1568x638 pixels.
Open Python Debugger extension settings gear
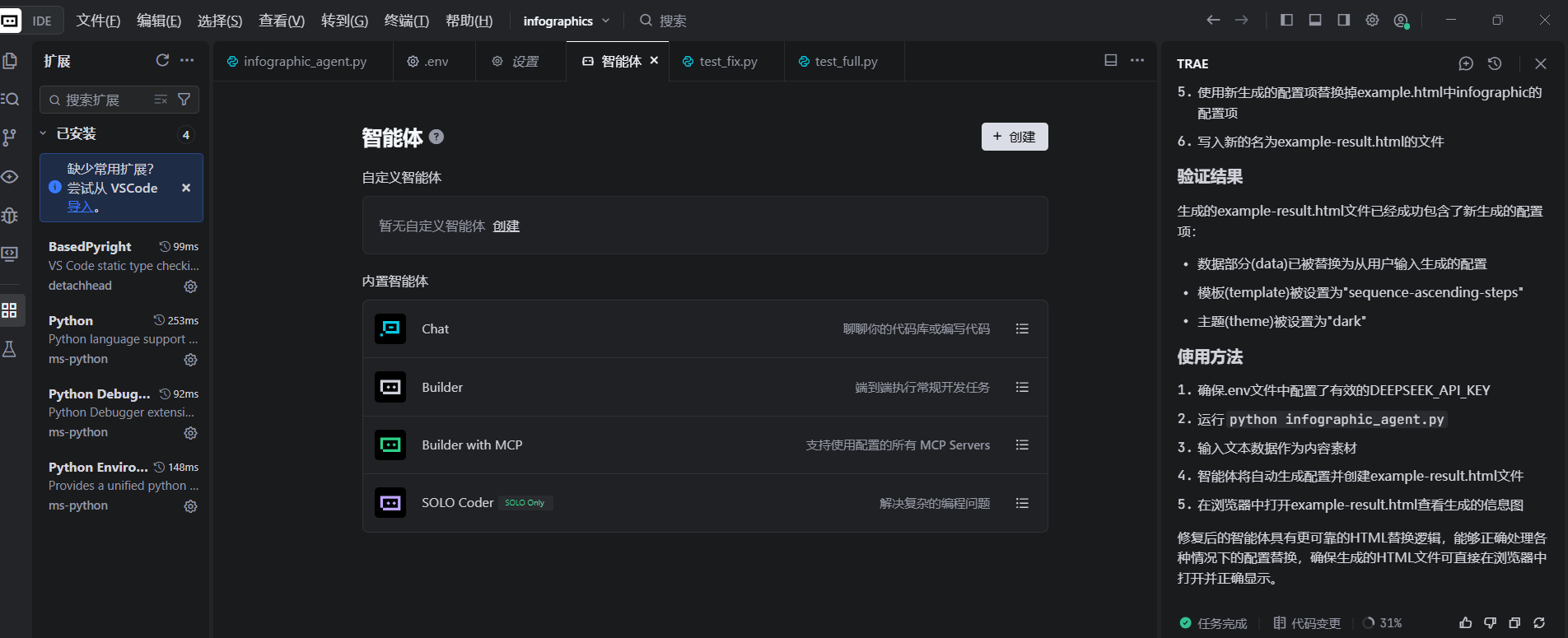coord(190,433)
